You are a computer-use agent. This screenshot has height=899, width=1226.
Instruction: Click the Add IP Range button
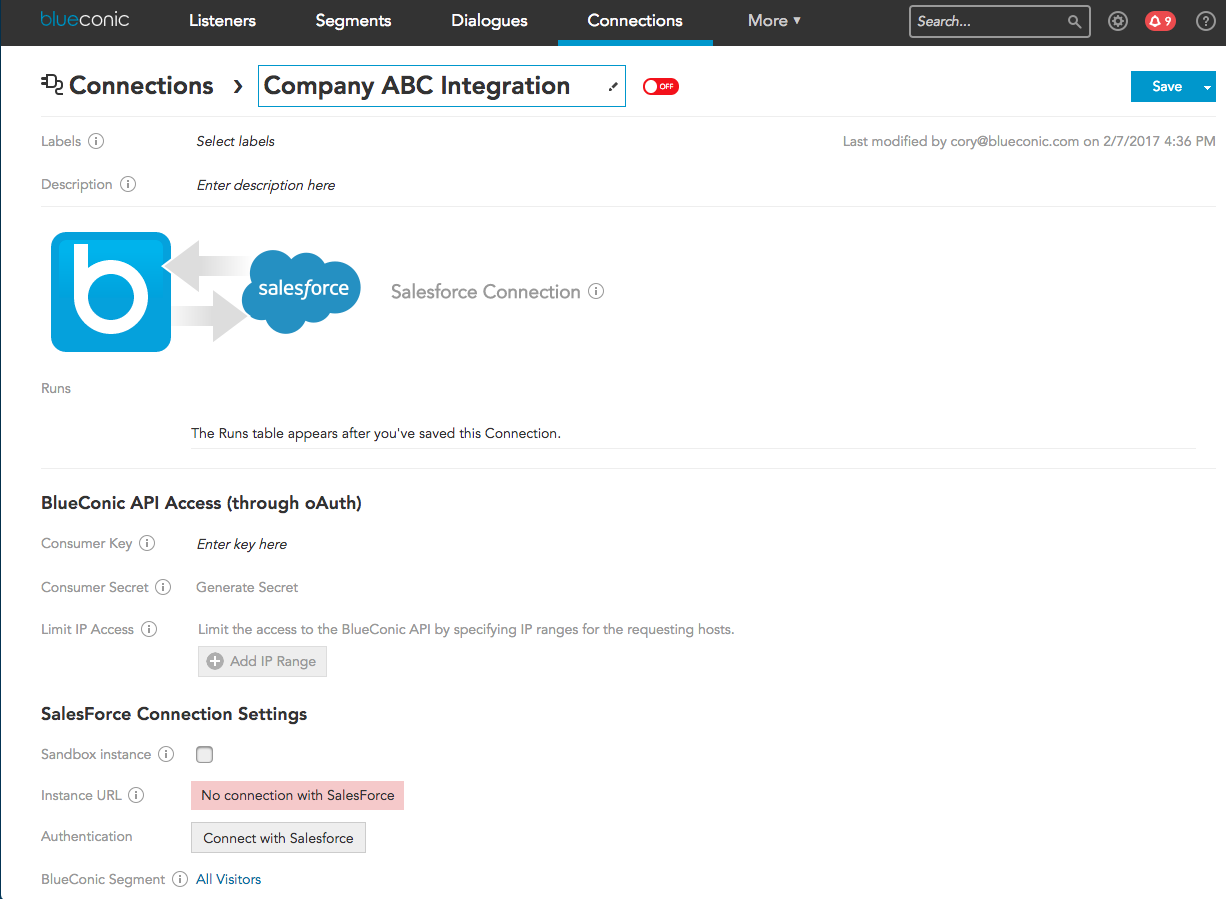click(x=262, y=661)
